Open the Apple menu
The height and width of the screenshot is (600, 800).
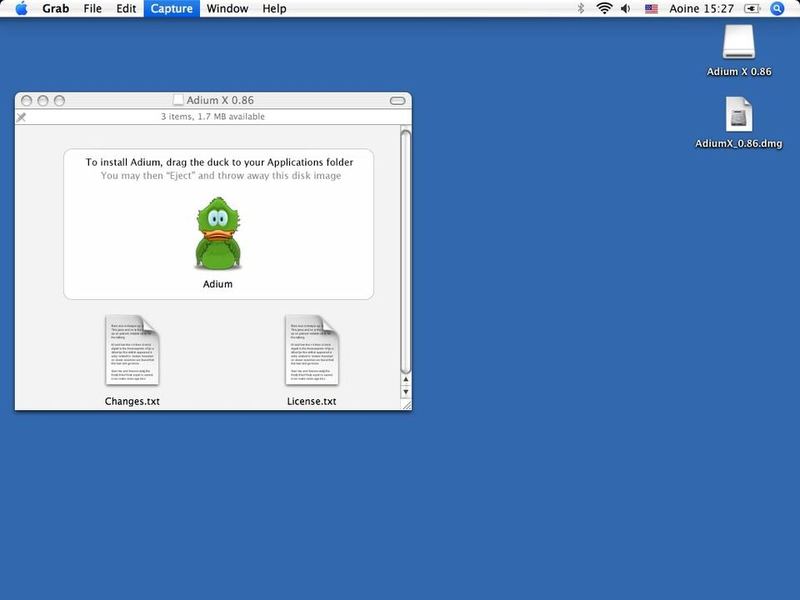tap(21, 9)
